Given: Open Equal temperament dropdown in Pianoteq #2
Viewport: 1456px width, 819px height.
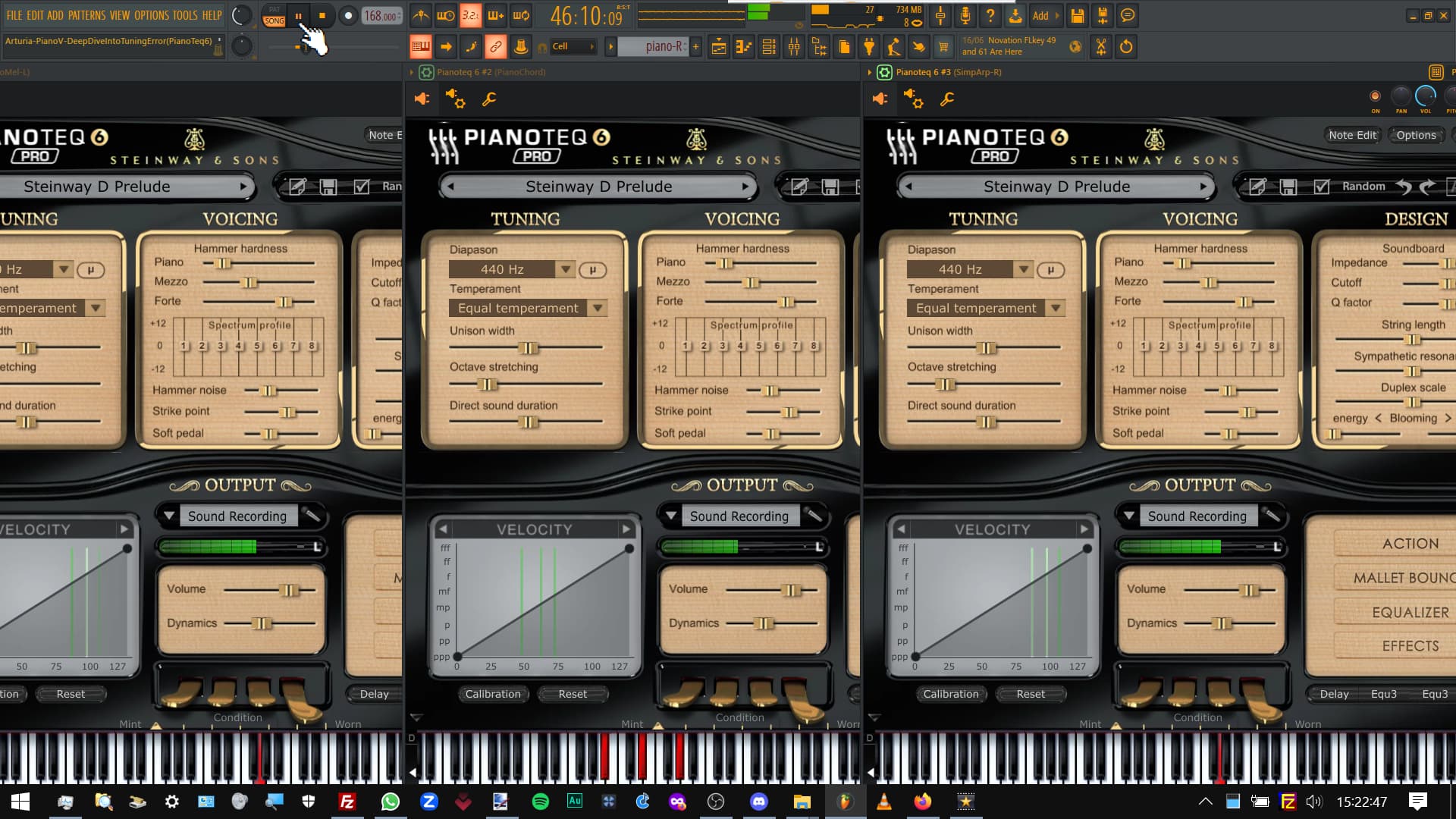Looking at the screenshot, I should click(598, 308).
